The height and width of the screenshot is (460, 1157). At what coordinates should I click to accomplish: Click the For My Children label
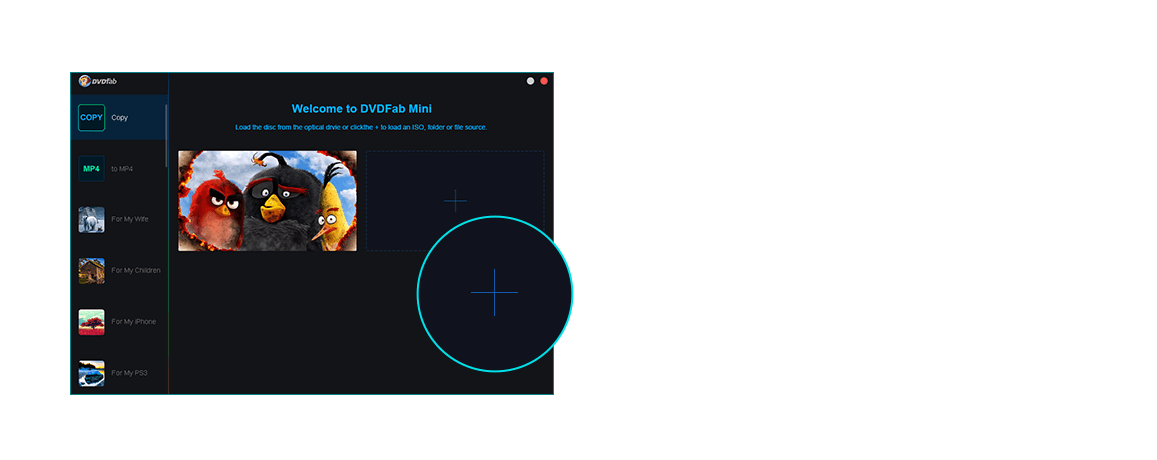pos(136,270)
